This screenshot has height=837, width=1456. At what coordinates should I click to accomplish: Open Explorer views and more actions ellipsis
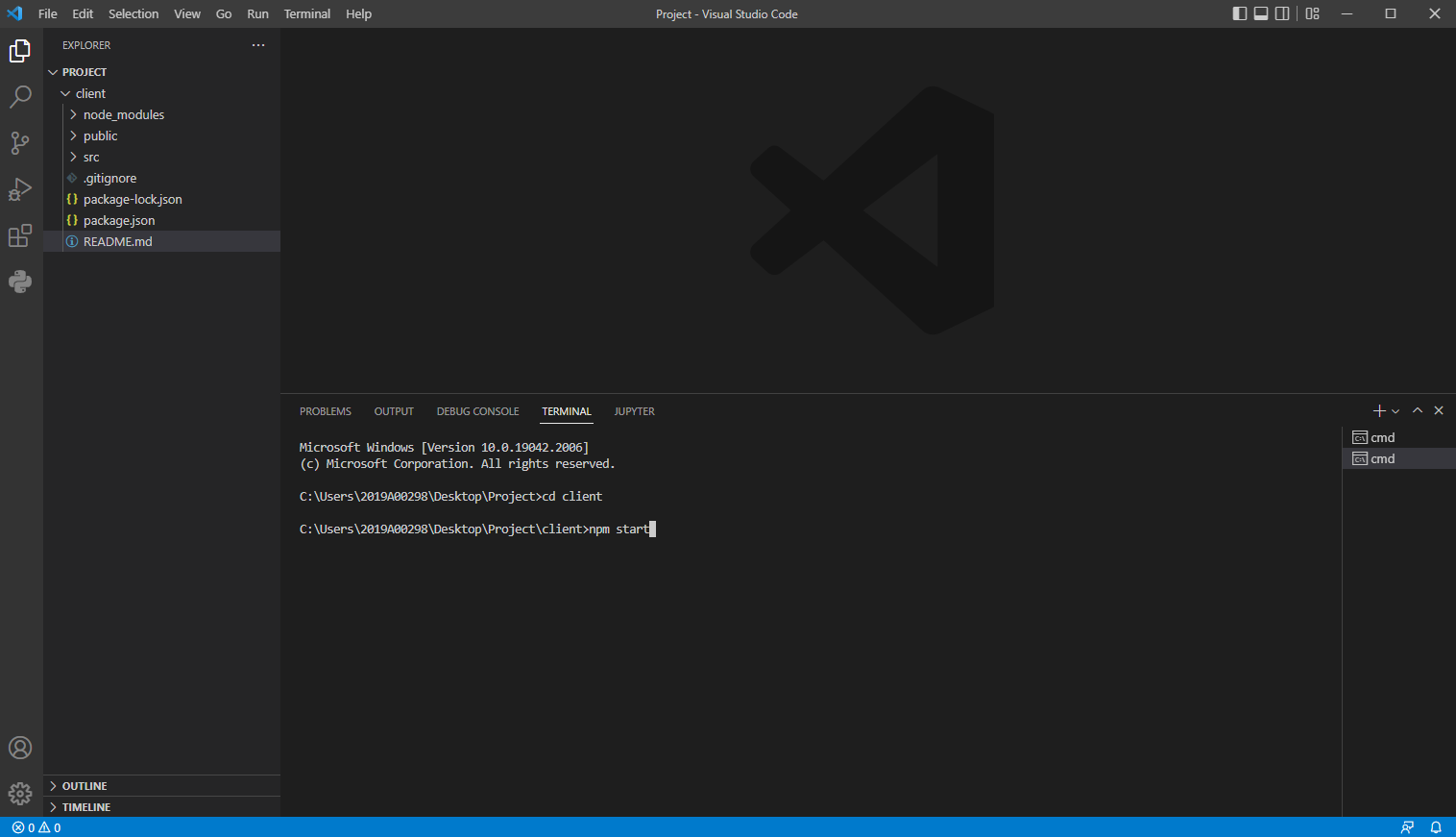(x=258, y=45)
